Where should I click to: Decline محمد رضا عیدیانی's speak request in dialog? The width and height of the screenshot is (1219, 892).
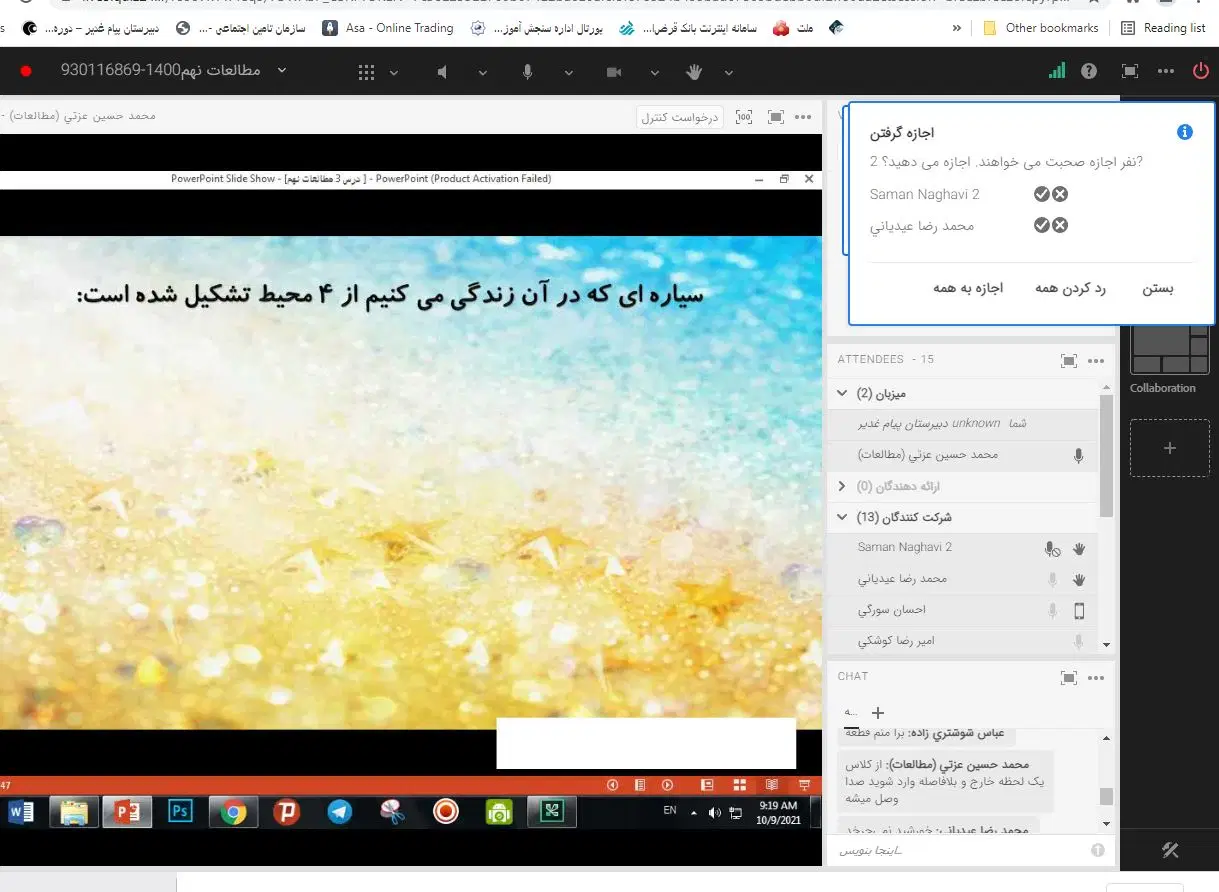point(1060,225)
